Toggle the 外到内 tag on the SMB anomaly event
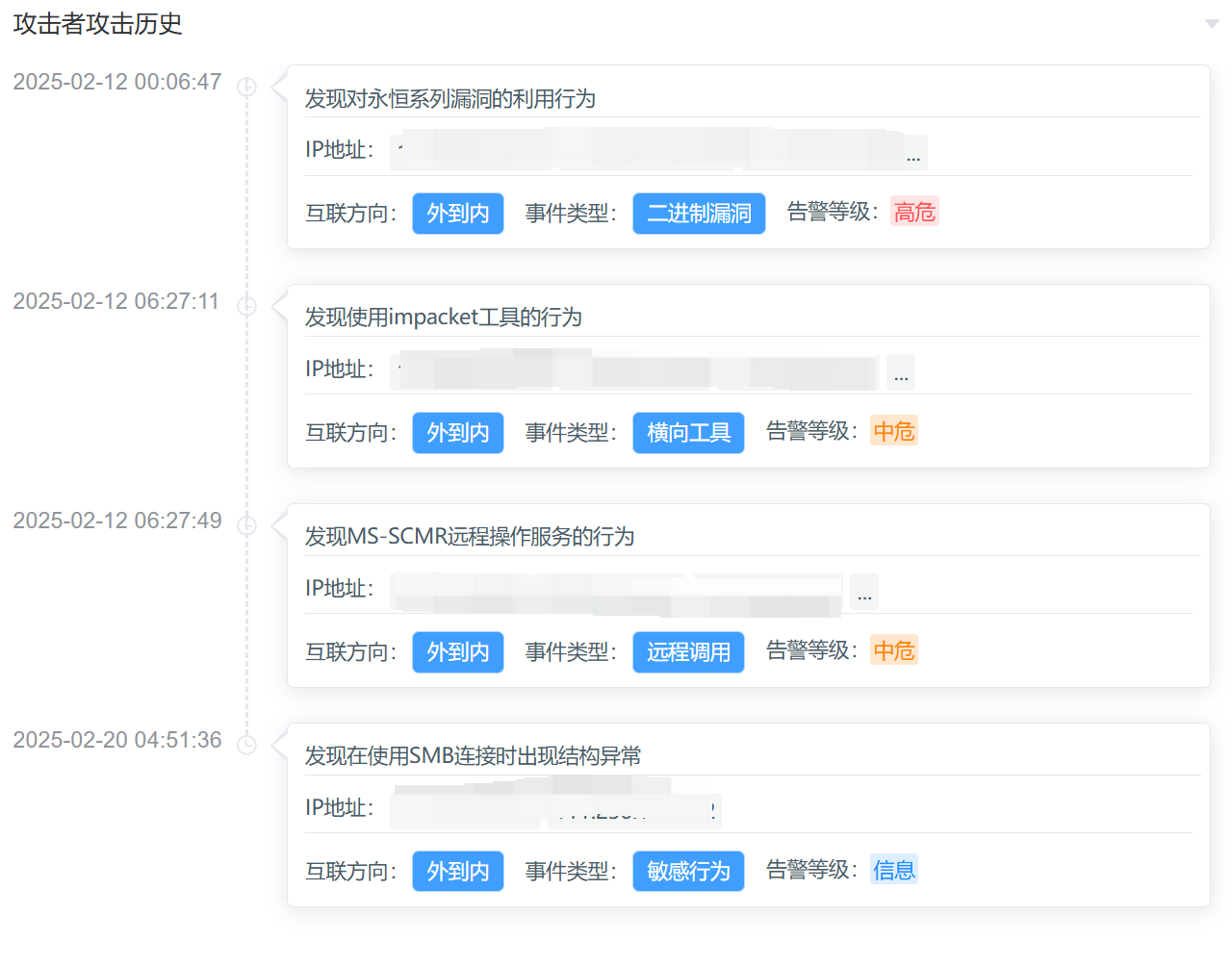Image resolution: width=1232 pixels, height=966 pixels. click(x=458, y=871)
